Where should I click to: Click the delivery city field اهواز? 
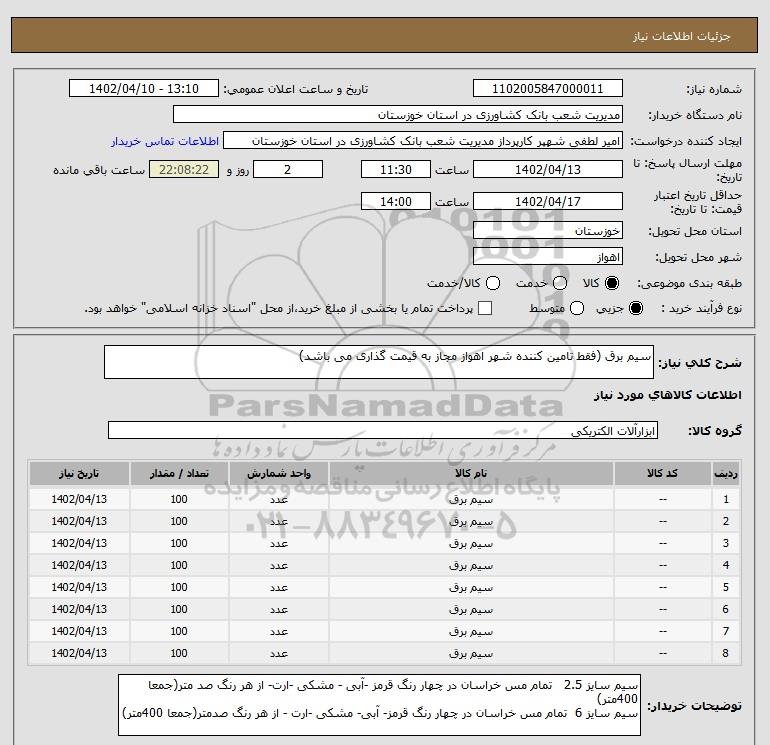click(548, 256)
